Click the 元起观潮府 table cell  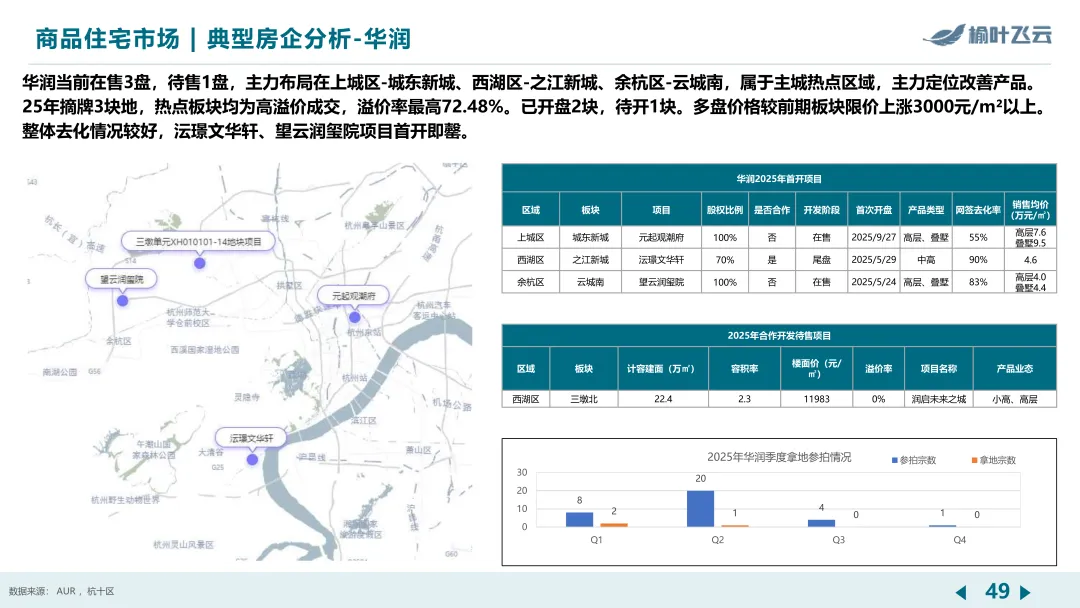[661, 238]
